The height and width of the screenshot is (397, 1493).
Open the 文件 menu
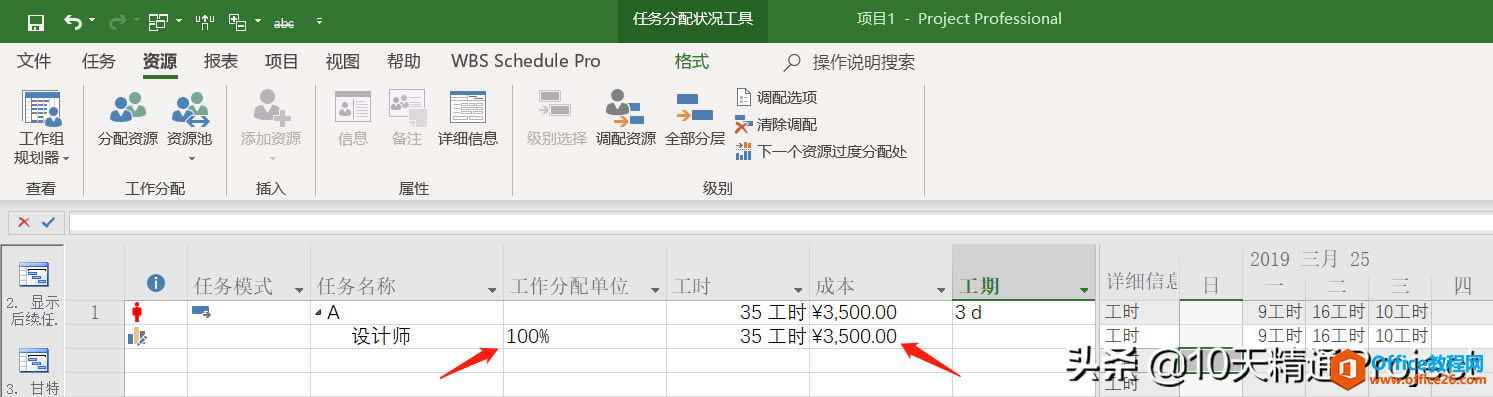[34, 62]
